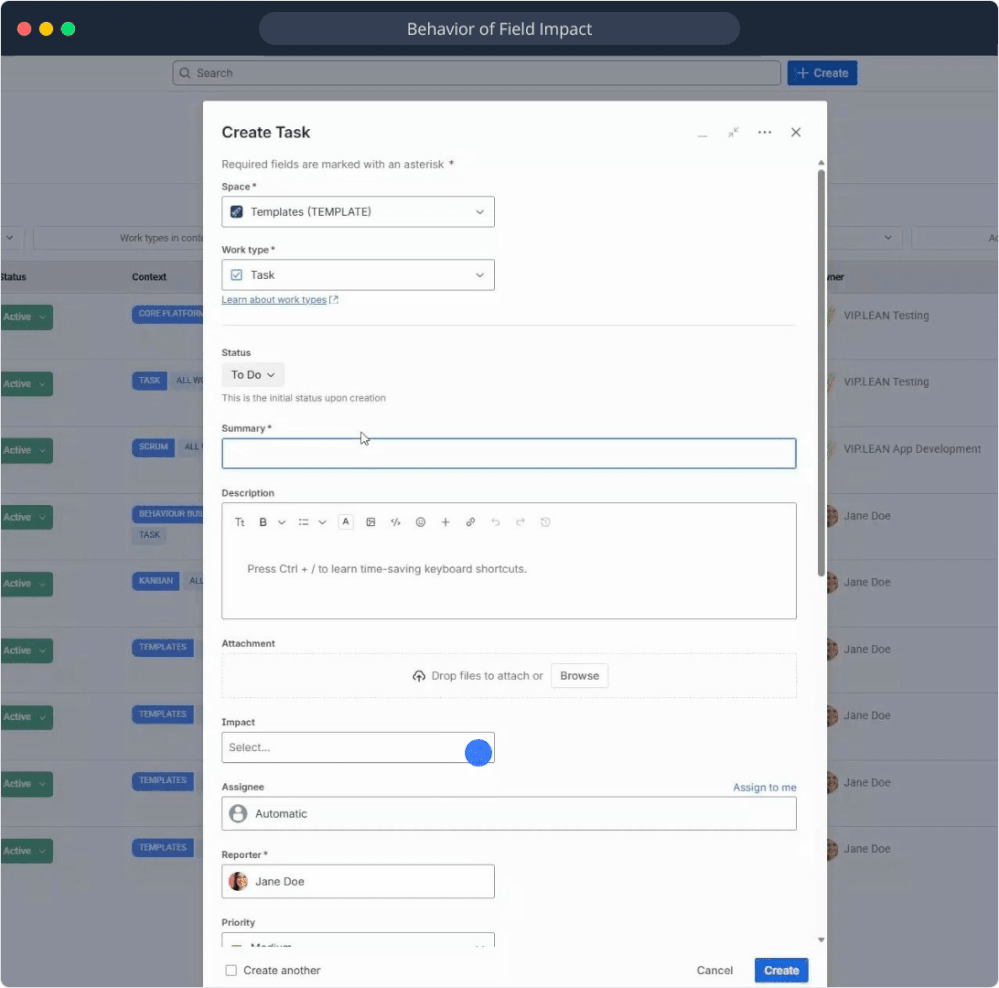Open the three-dot more actions menu
999x988 pixels.
(x=765, y=132)
